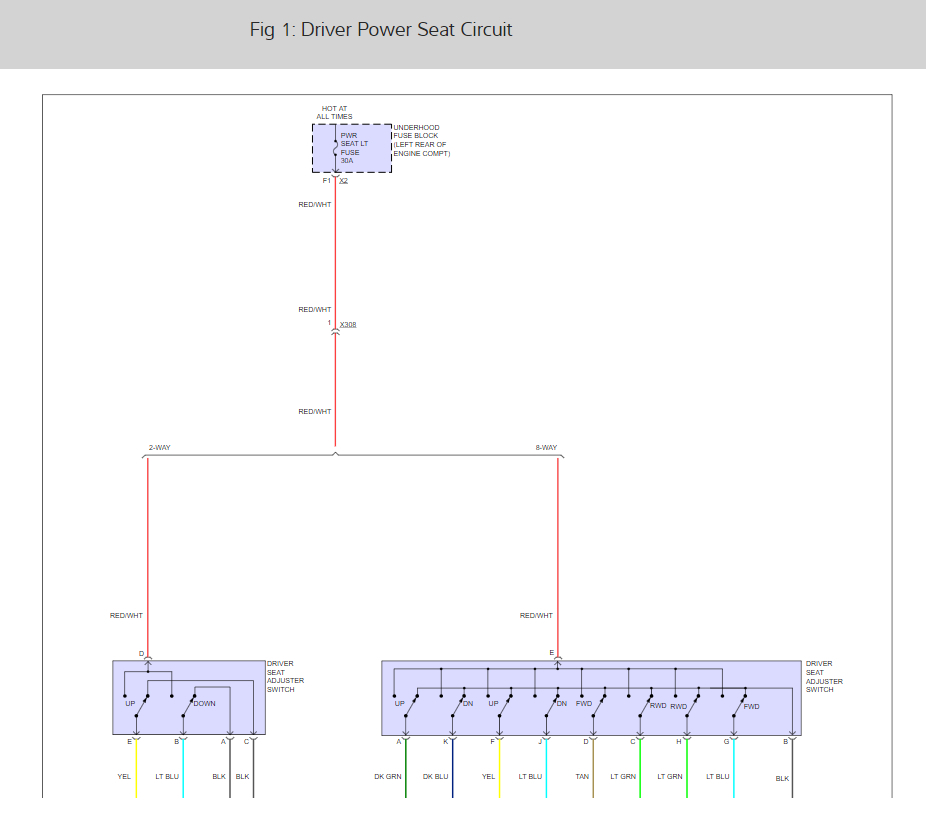
Task: Click the DN switch above terminal K
Action: pos(458,705)
